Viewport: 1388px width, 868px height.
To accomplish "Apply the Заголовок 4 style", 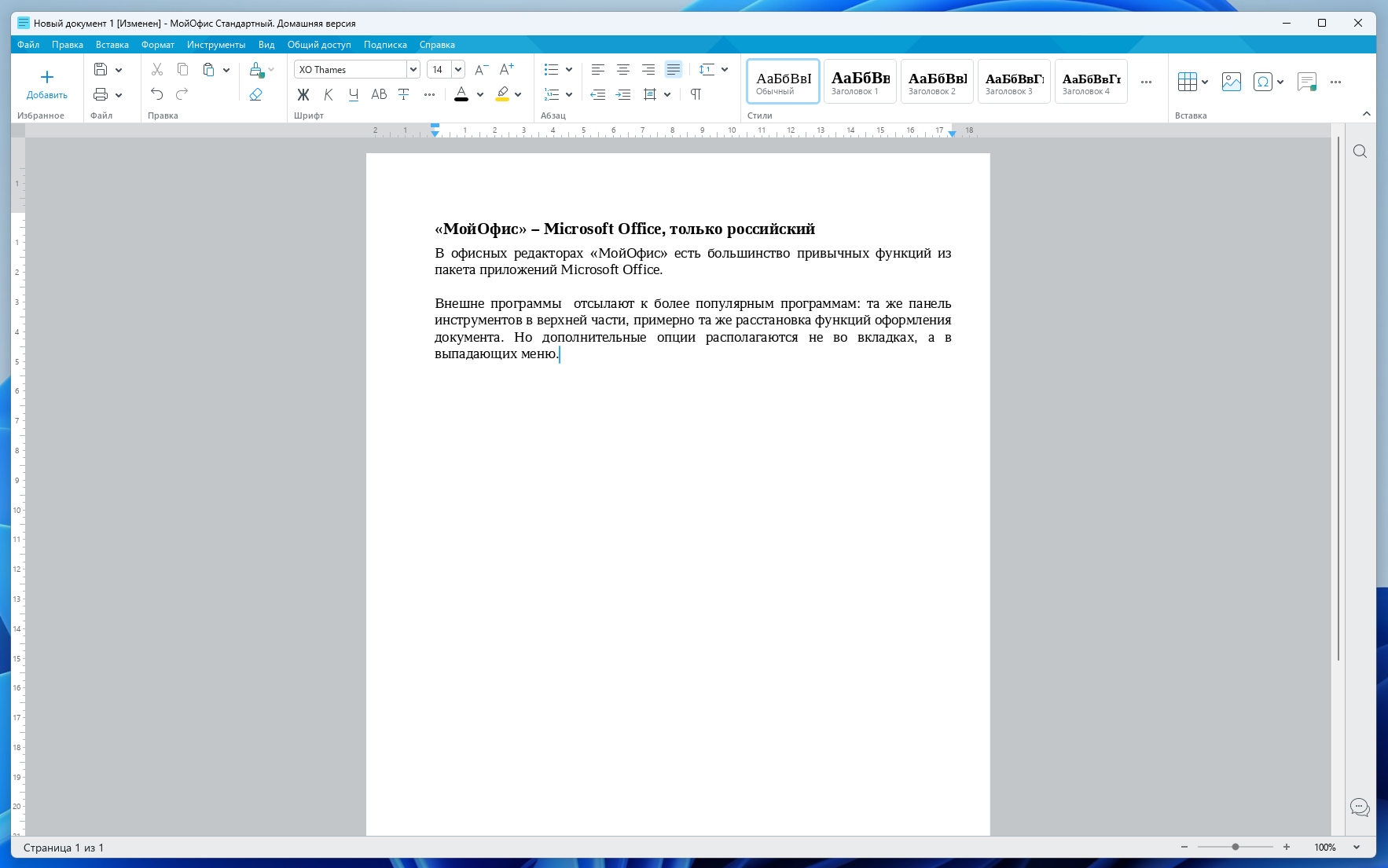I will coord(1091,81).
